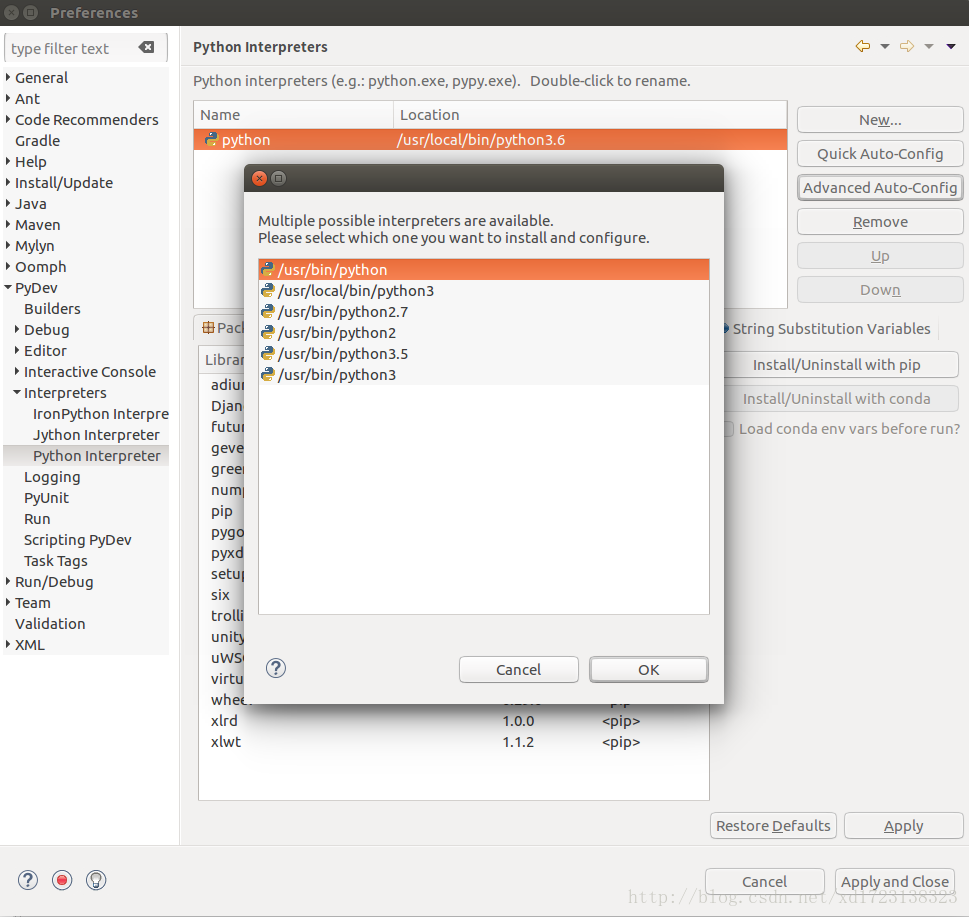This screenshot has width=969, height=917.
Task: Open Jython Interpreter preferences
Action: 96,434
